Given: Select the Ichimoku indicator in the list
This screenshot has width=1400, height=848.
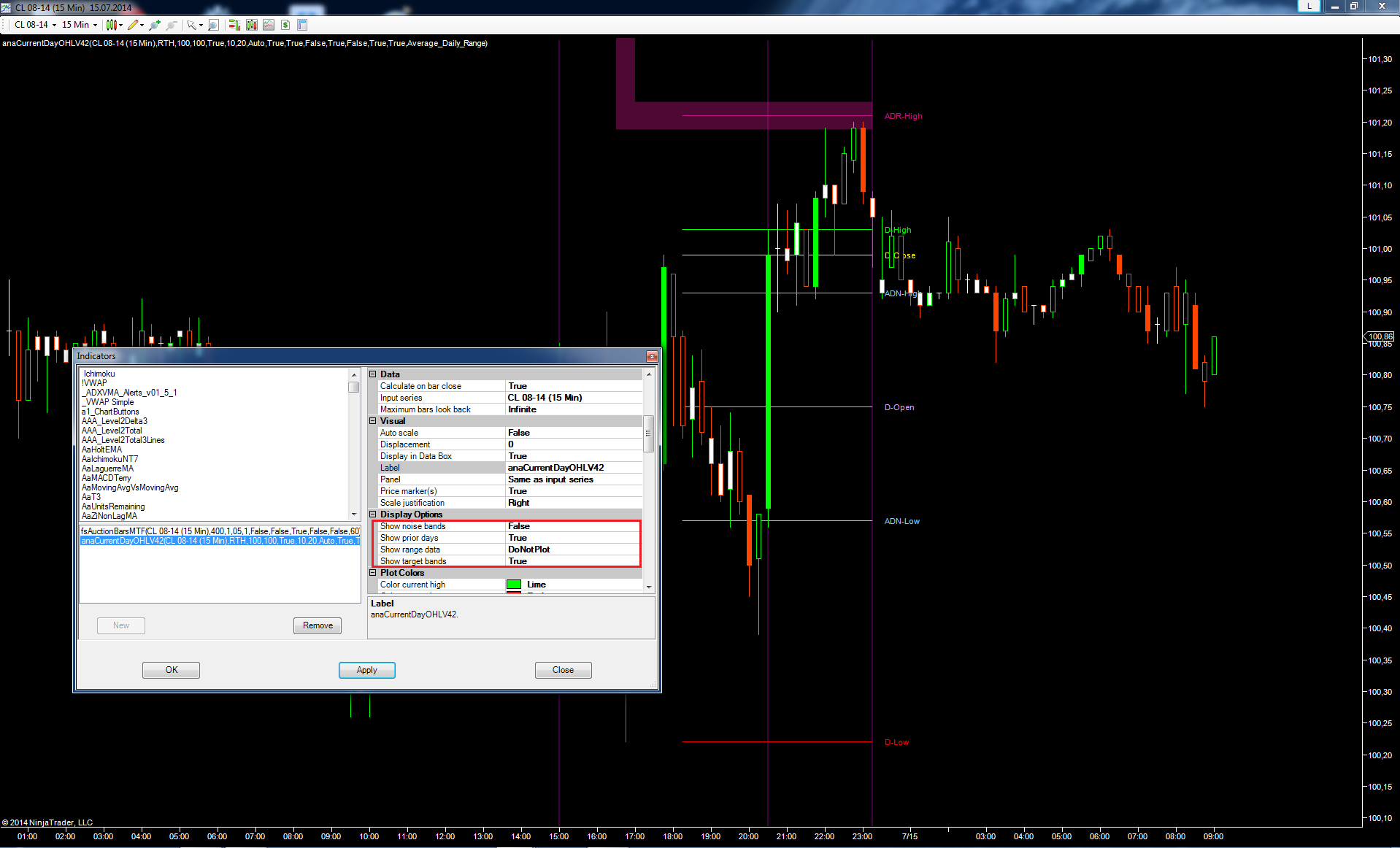Looking at the screenshot, I should pyautogui.click(x=99, y=374).
